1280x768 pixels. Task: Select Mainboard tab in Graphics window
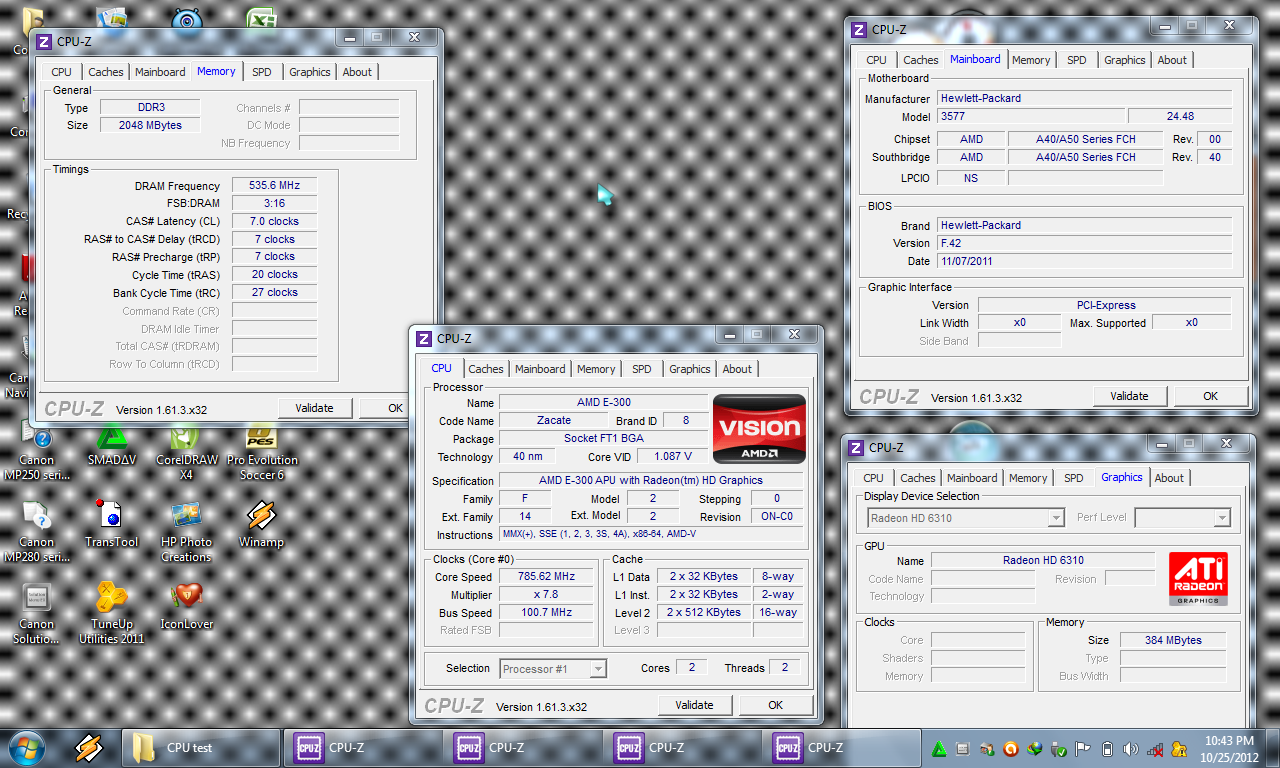tap(972, 478)
